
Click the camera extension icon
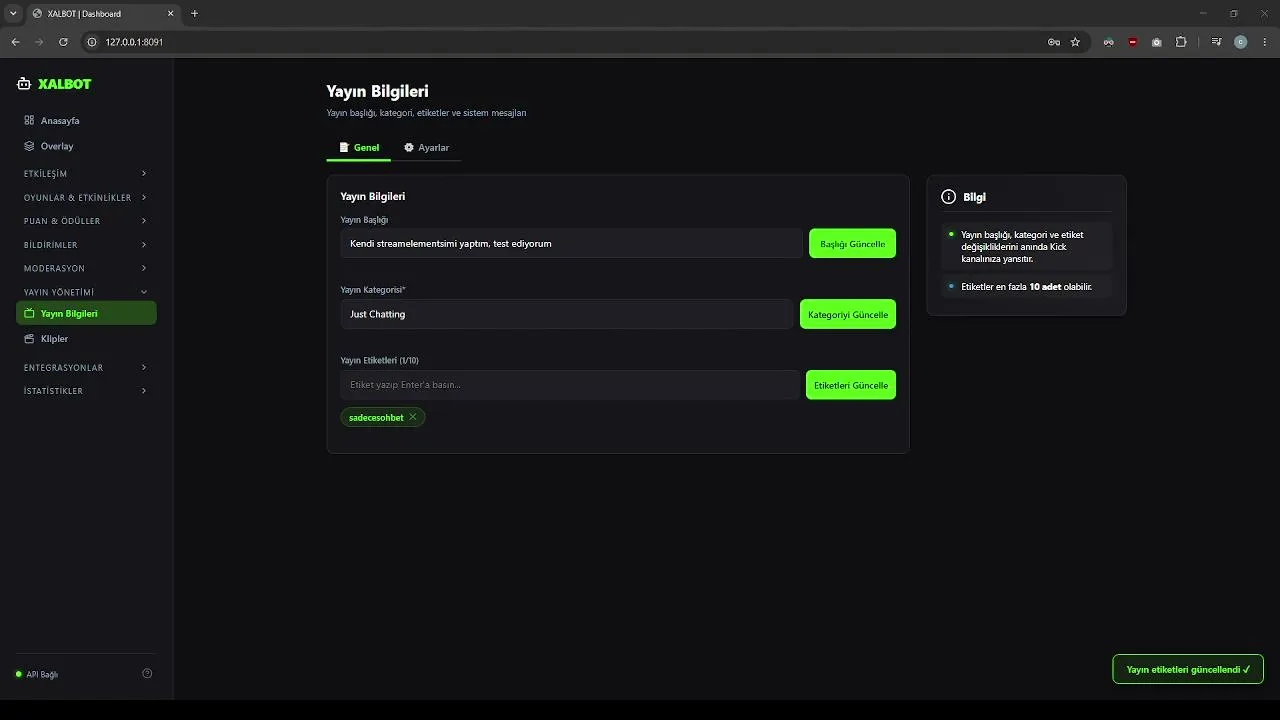tap(1157, 42)
